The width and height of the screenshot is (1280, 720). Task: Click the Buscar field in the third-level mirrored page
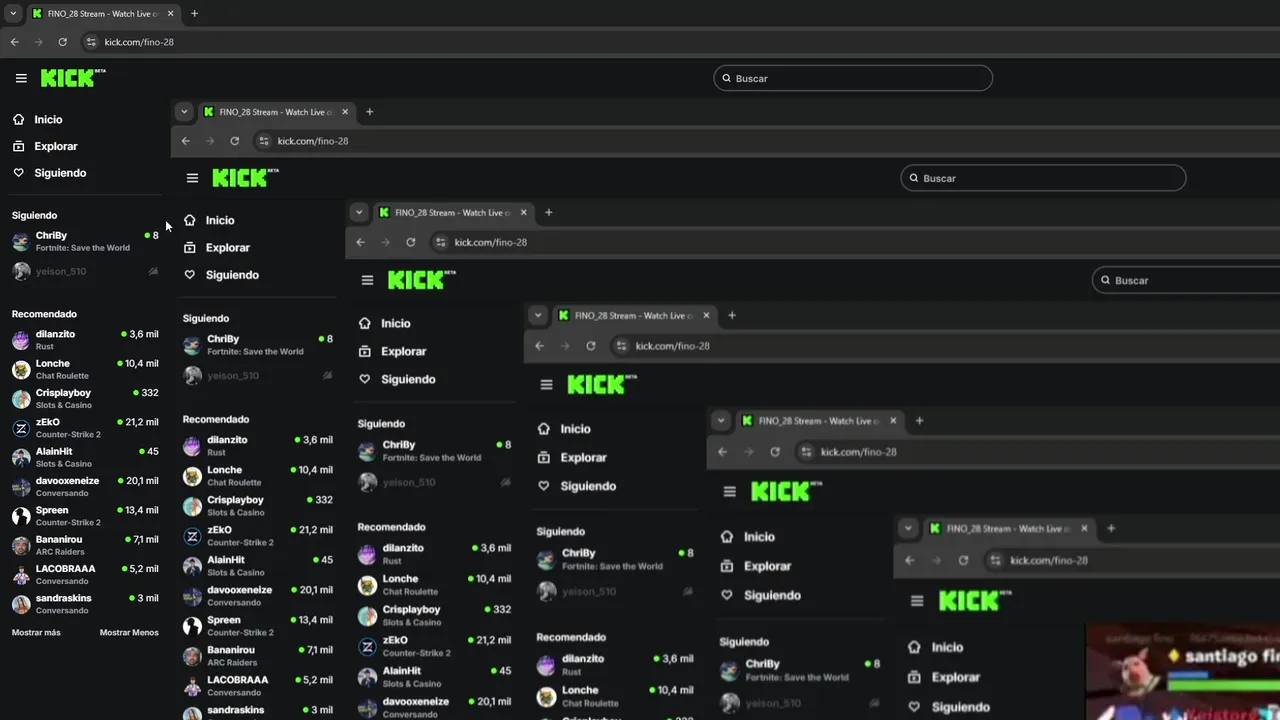click(x=1186, y=280)
